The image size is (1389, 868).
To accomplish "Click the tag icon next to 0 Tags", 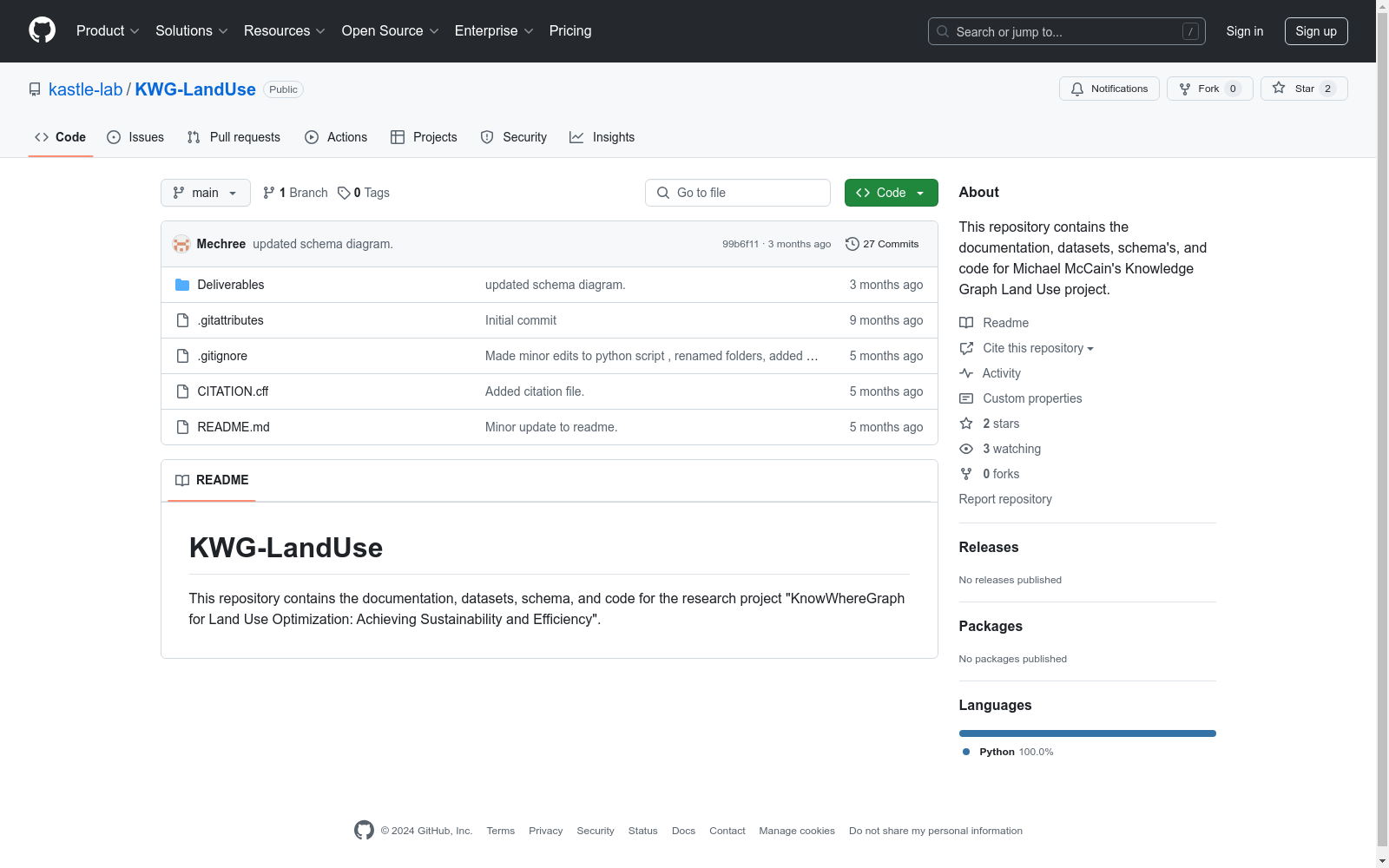I will tap(344, 193).
